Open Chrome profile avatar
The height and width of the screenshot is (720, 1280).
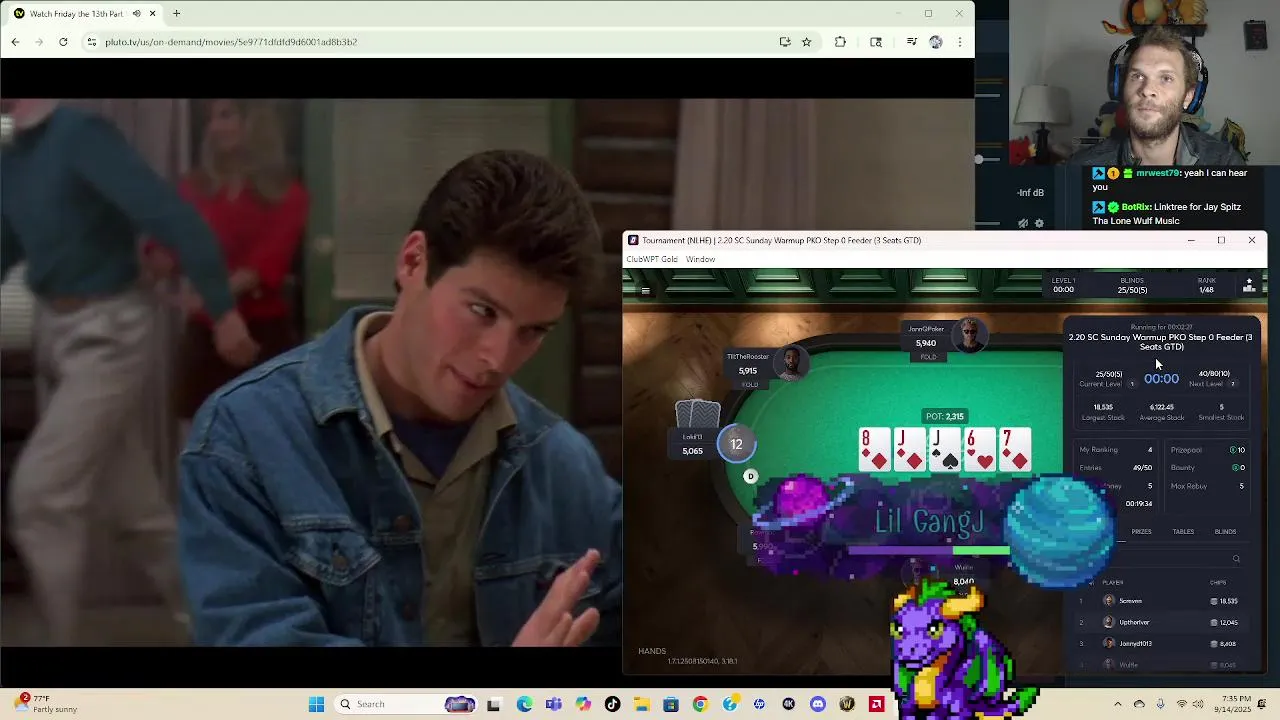(x=935, y=42)
